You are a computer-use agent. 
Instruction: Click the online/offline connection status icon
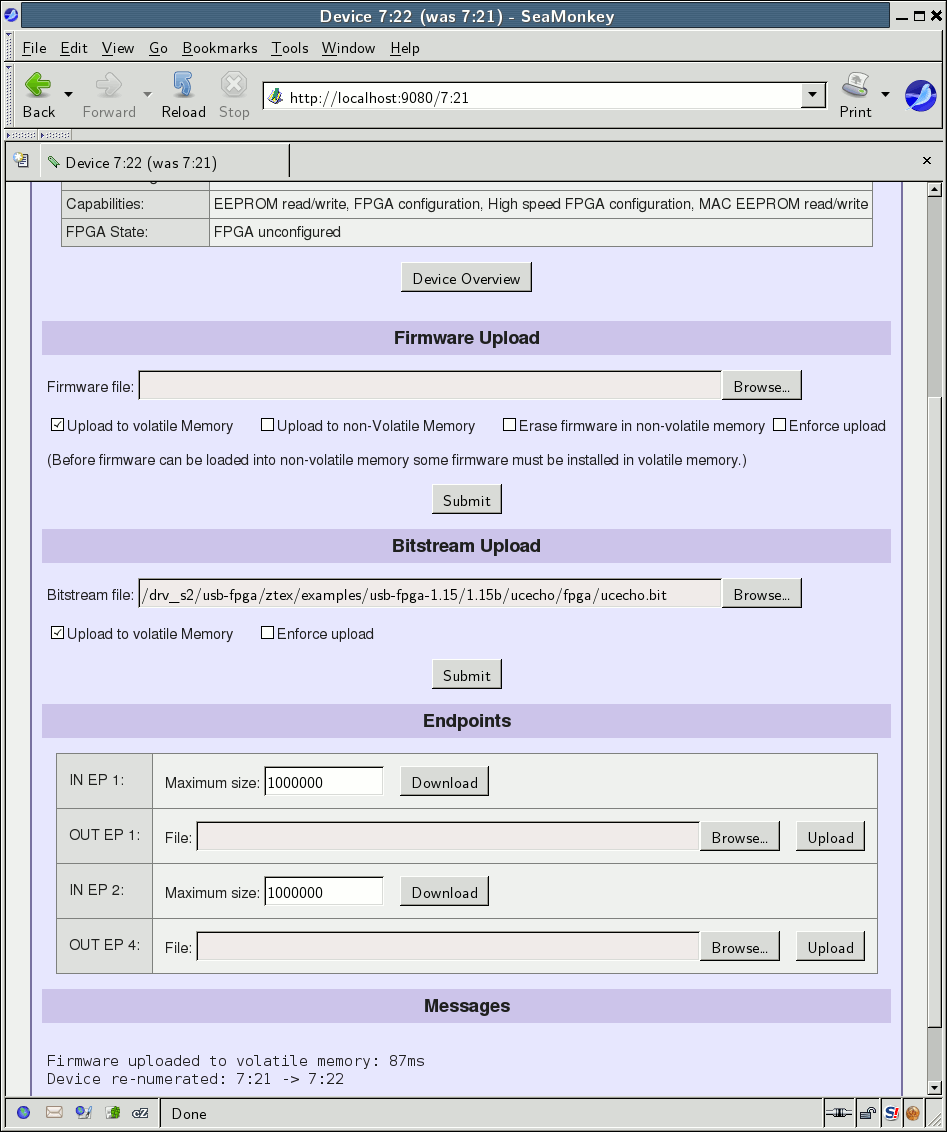click(838, 1112)
